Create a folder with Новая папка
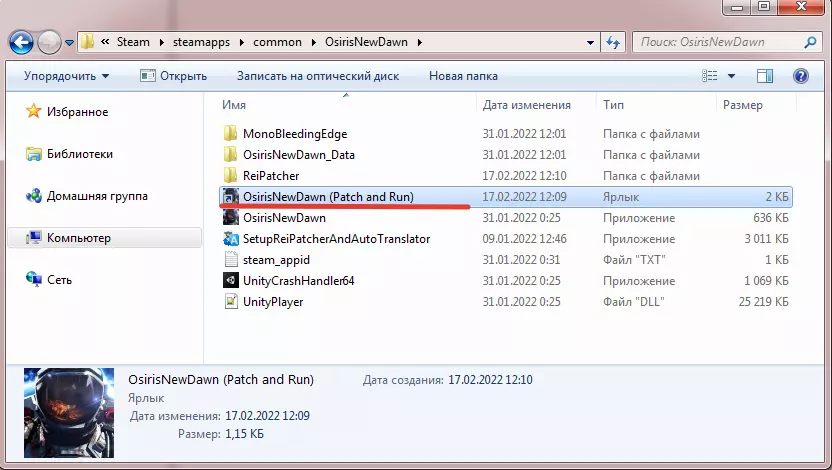 pyautogui.click(x=463, y=76)
